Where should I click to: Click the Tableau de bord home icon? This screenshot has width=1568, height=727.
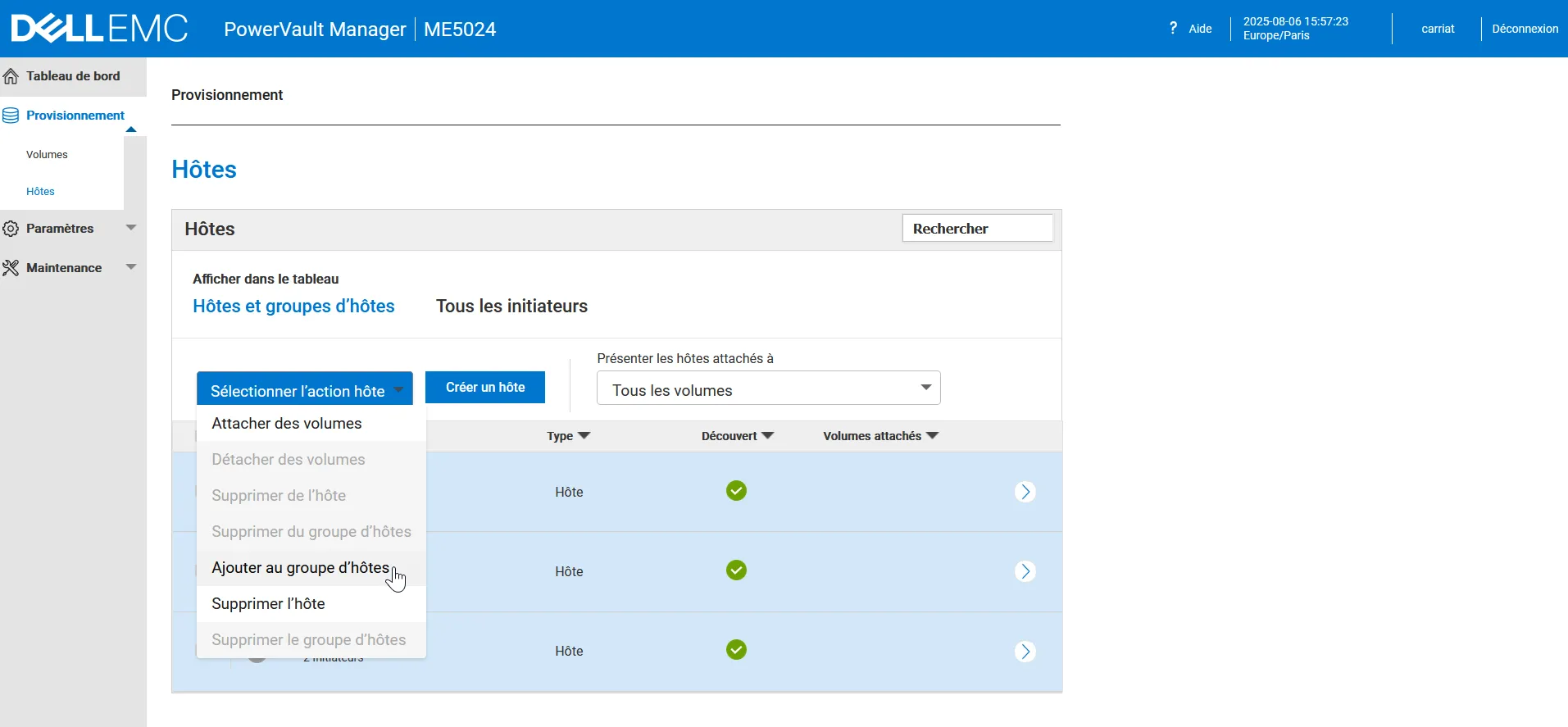11,76
